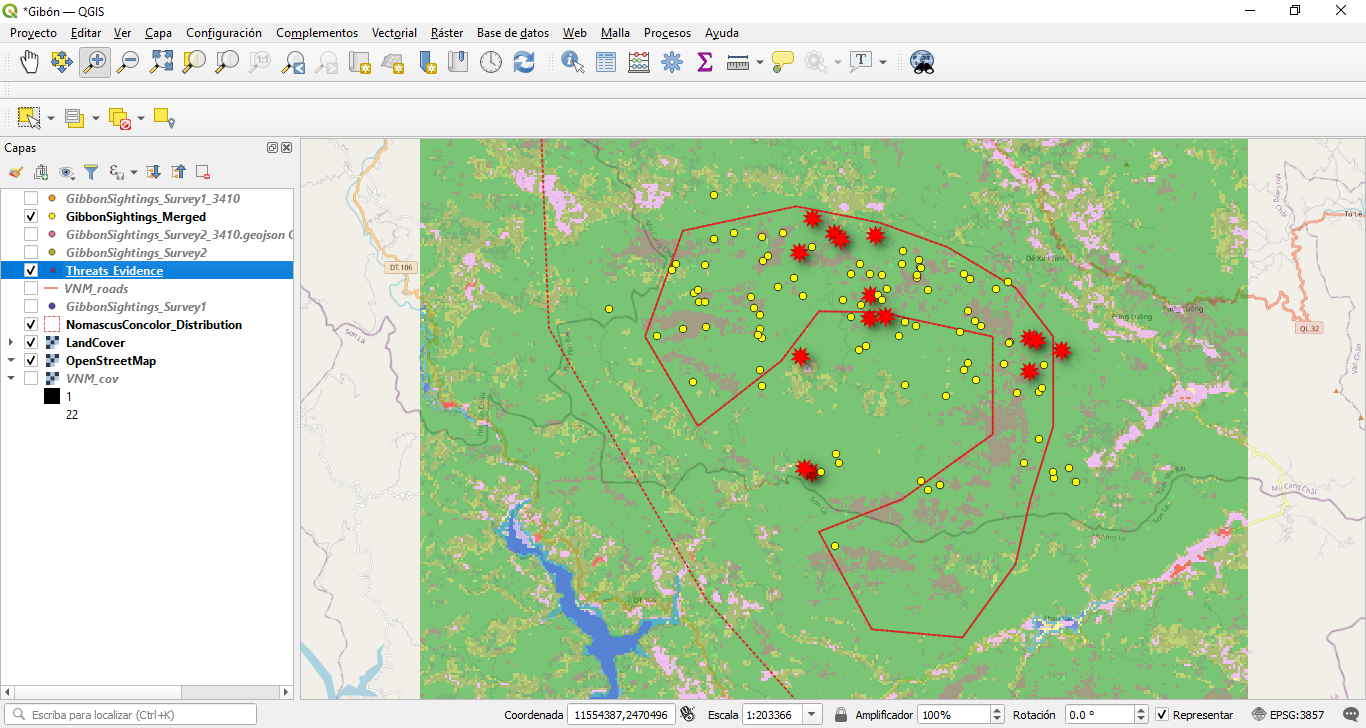Screen dimensions: 1366x728
Task: Select the NomascusConcolor_Distribution layer
Action: (153, 325)
